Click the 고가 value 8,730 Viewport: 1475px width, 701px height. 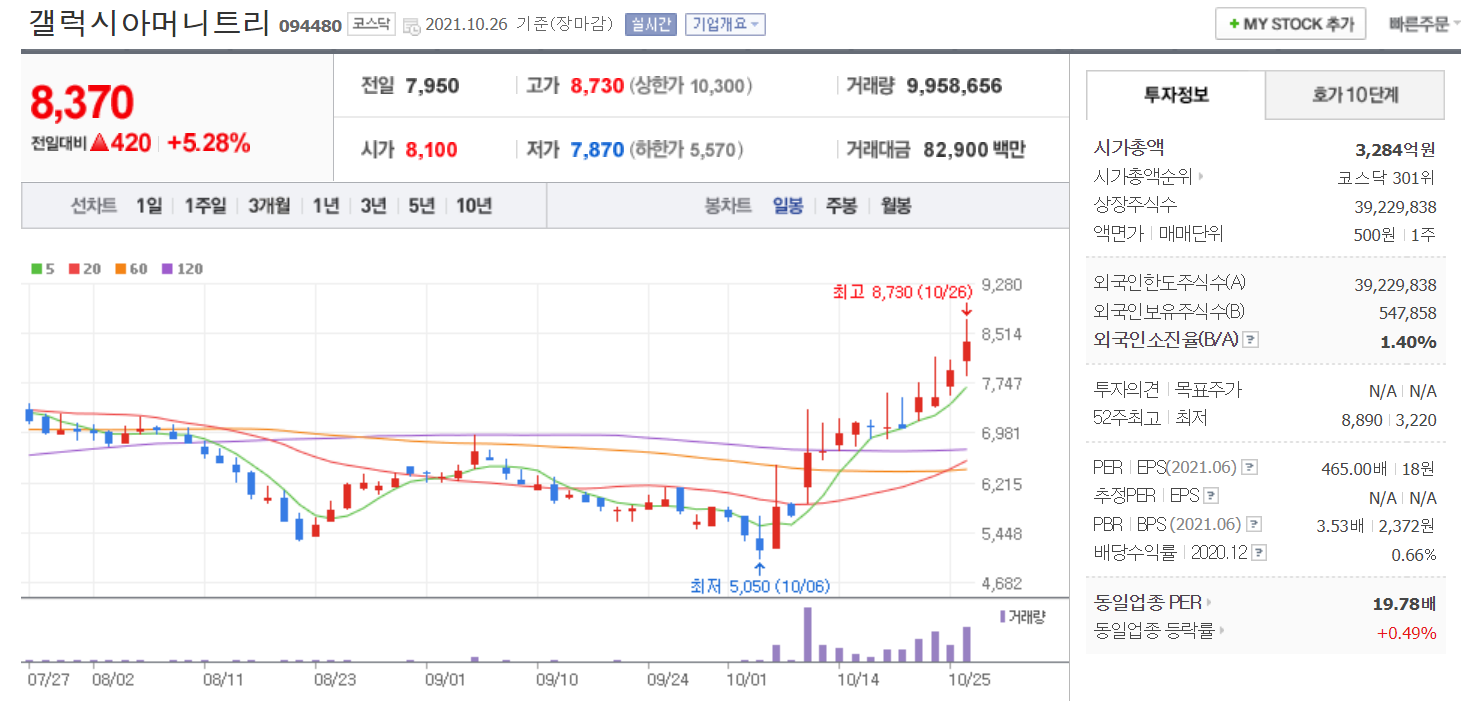597,86
